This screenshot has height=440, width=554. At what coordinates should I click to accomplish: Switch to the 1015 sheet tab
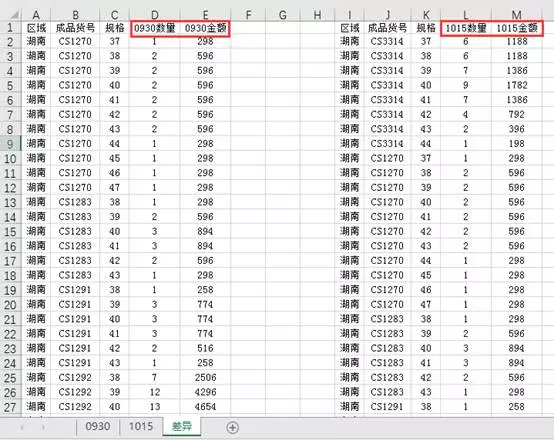pyautogui.click(x=141, y=426)
